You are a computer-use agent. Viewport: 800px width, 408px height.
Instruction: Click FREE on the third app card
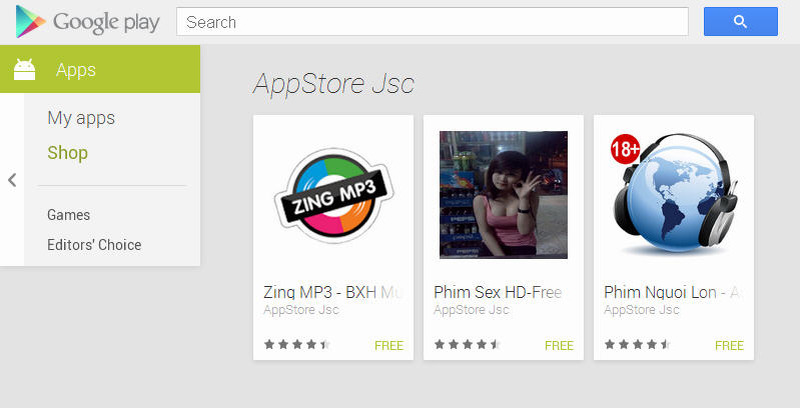point(729,345)
